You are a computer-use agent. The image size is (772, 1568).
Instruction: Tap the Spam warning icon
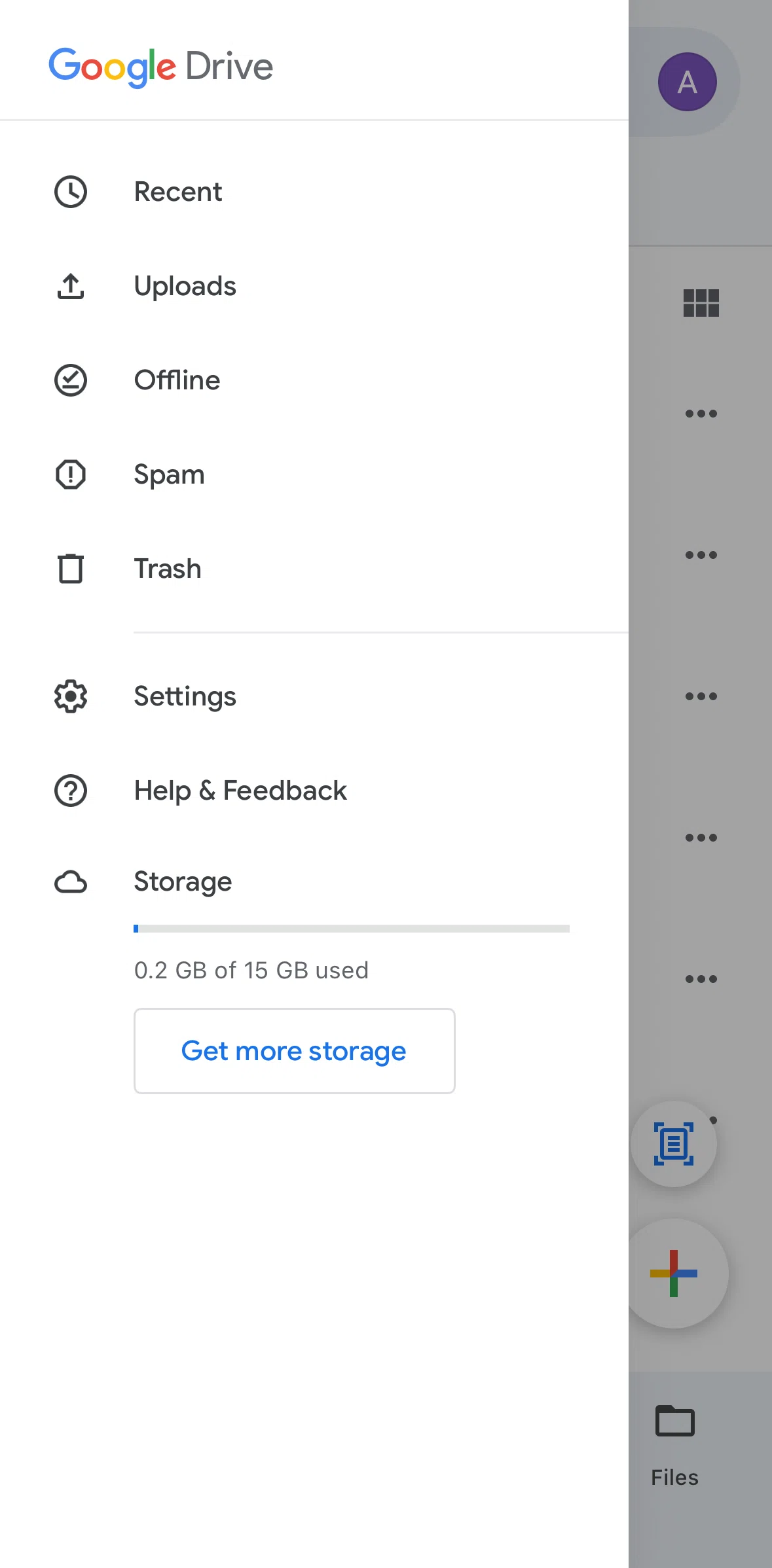71,474
